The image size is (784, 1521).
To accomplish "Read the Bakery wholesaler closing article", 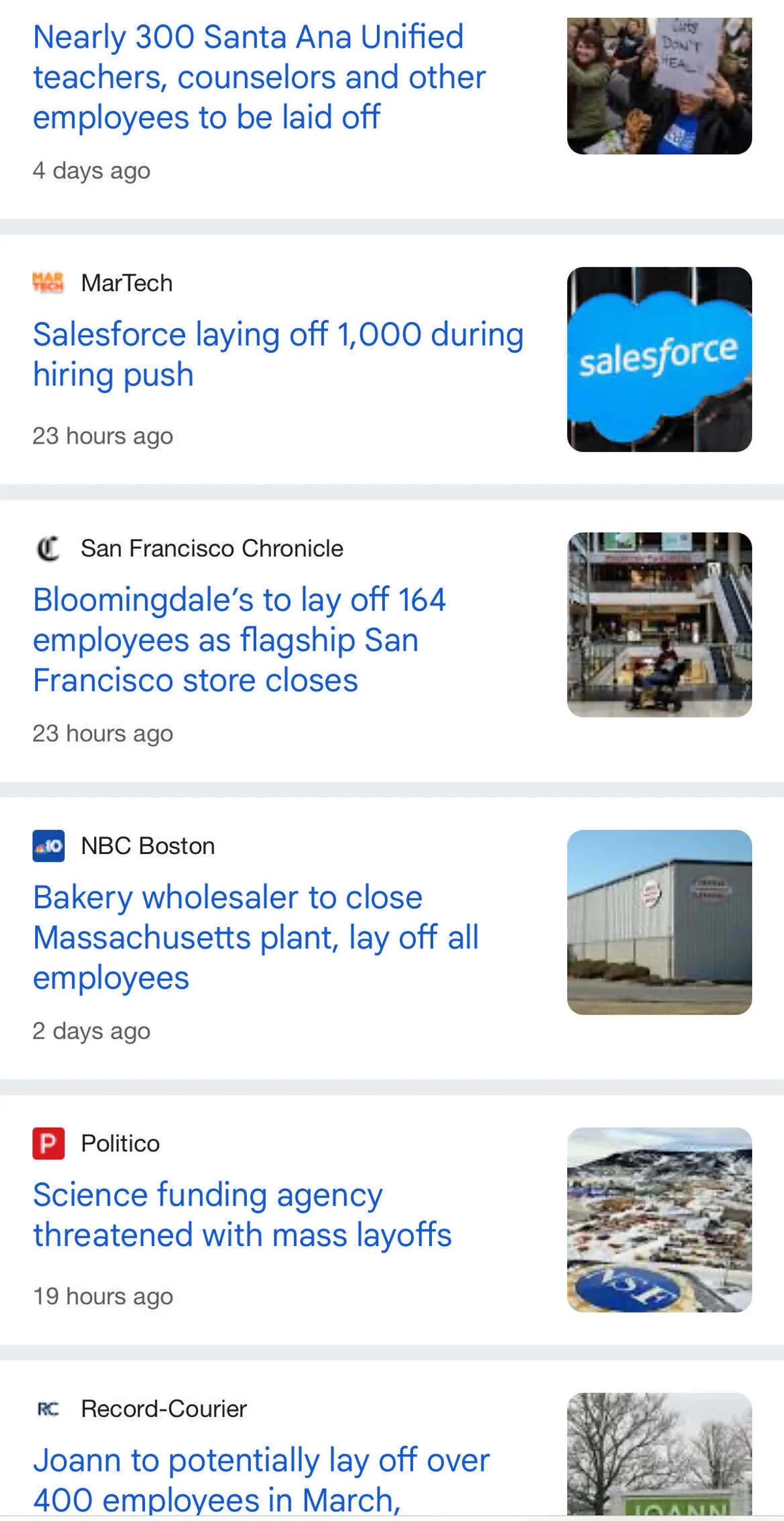I will (255, 938).
